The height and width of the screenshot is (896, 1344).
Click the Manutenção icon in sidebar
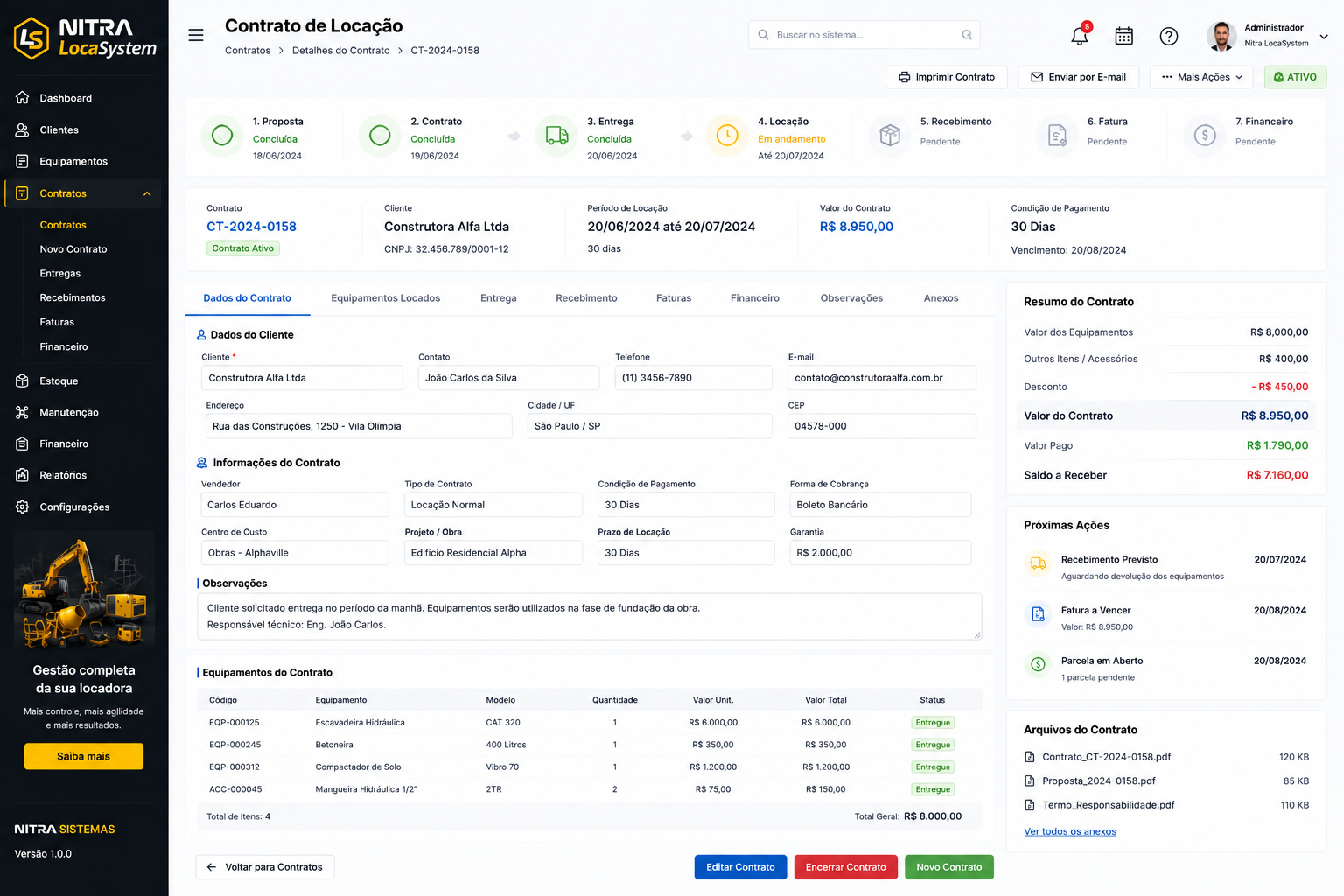pyautogui.click(x=23, y=412)
